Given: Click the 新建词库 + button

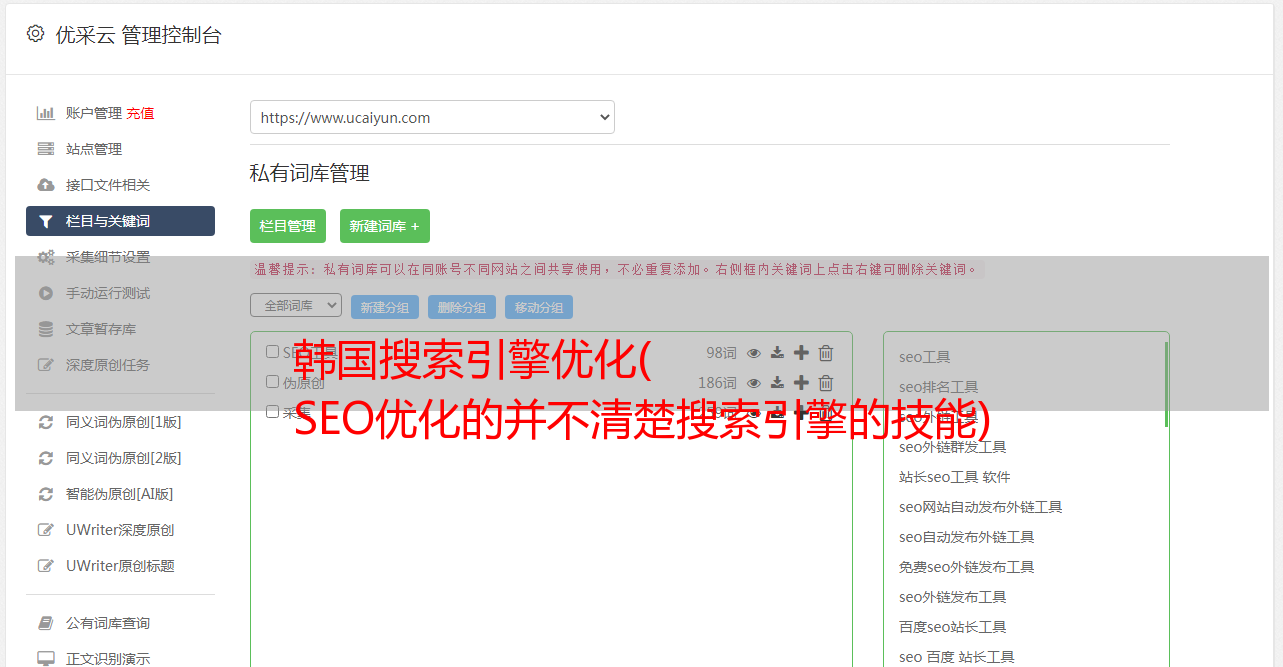Looking at the screenshot, I should click(x=385, y=226).
